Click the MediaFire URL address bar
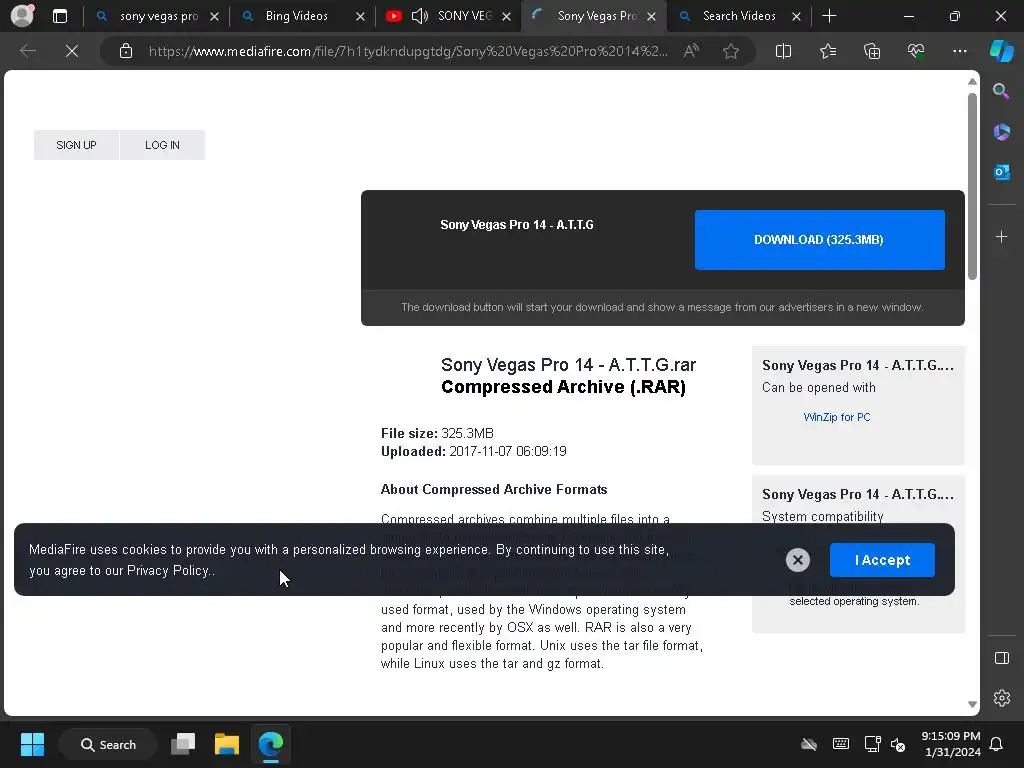 [x=408, y=51]
